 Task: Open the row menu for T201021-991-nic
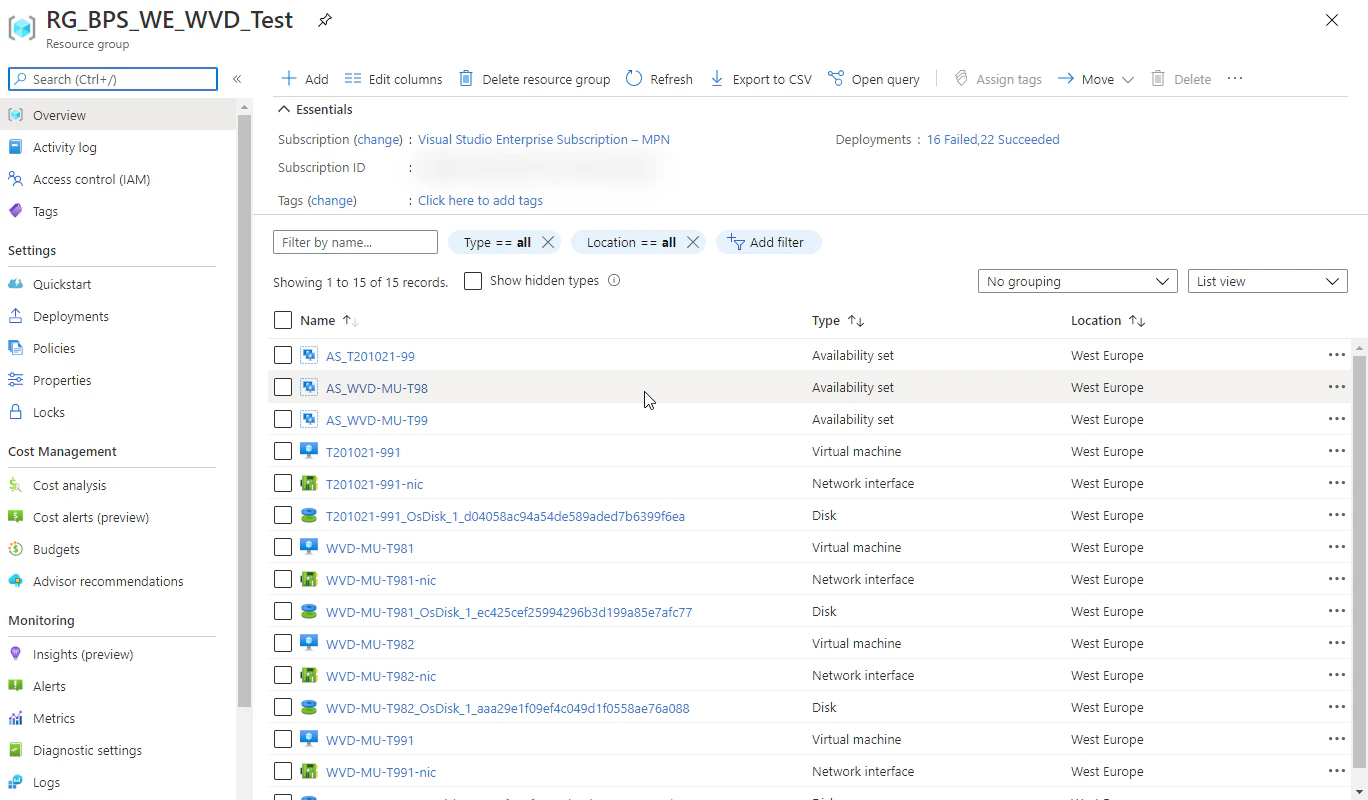click(x=1336, y=483)
